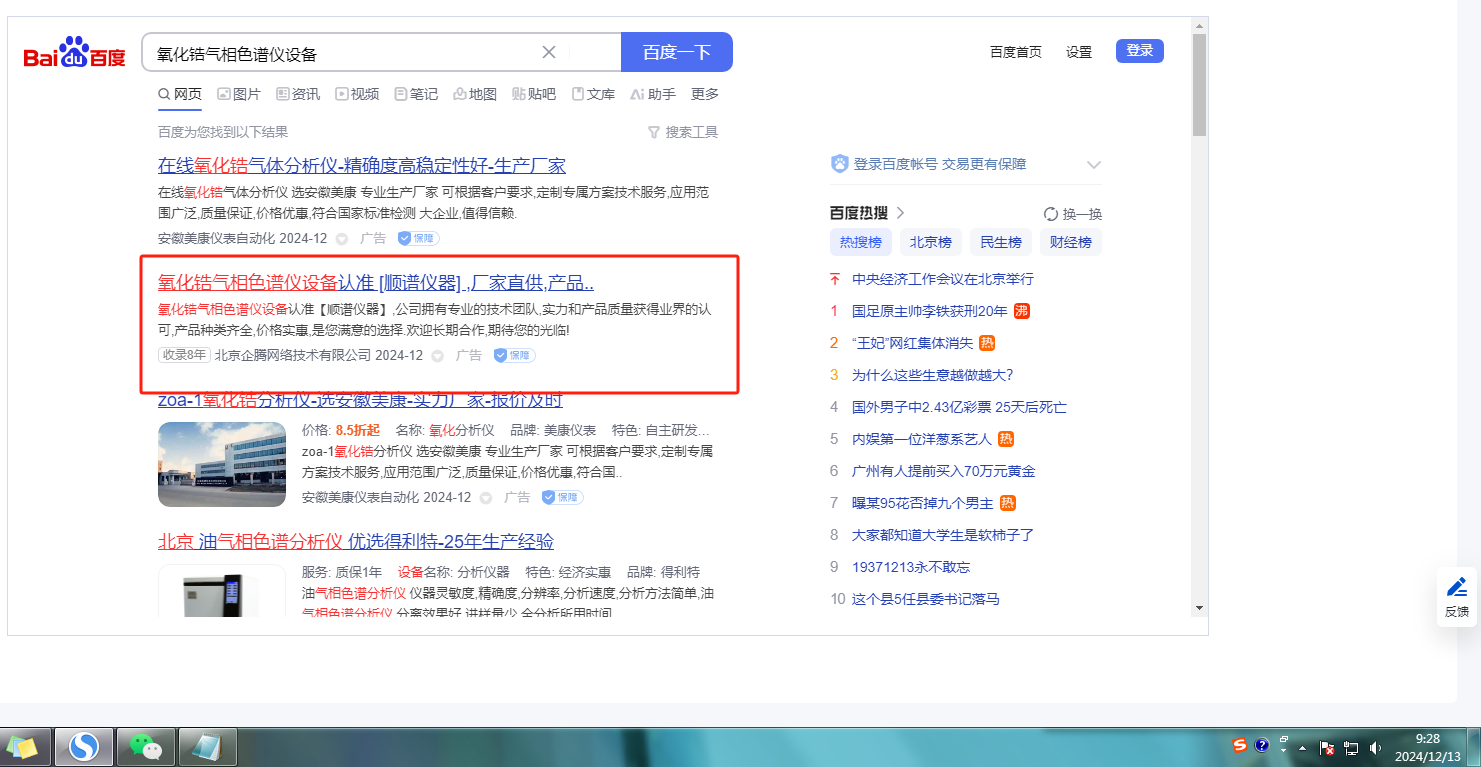This screenshot has width=1481, height=767.
Task: Open WeChat from the taskbar
Action: coord(146,747)
